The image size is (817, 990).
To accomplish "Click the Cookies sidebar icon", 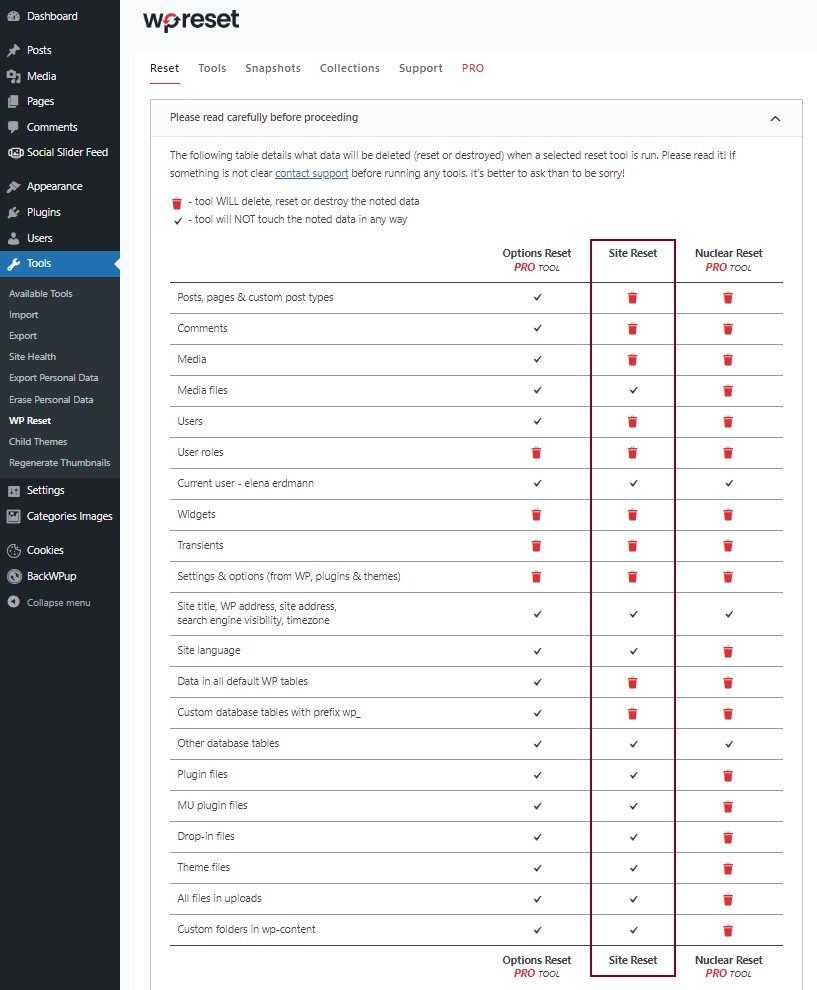I will point(14,549).
